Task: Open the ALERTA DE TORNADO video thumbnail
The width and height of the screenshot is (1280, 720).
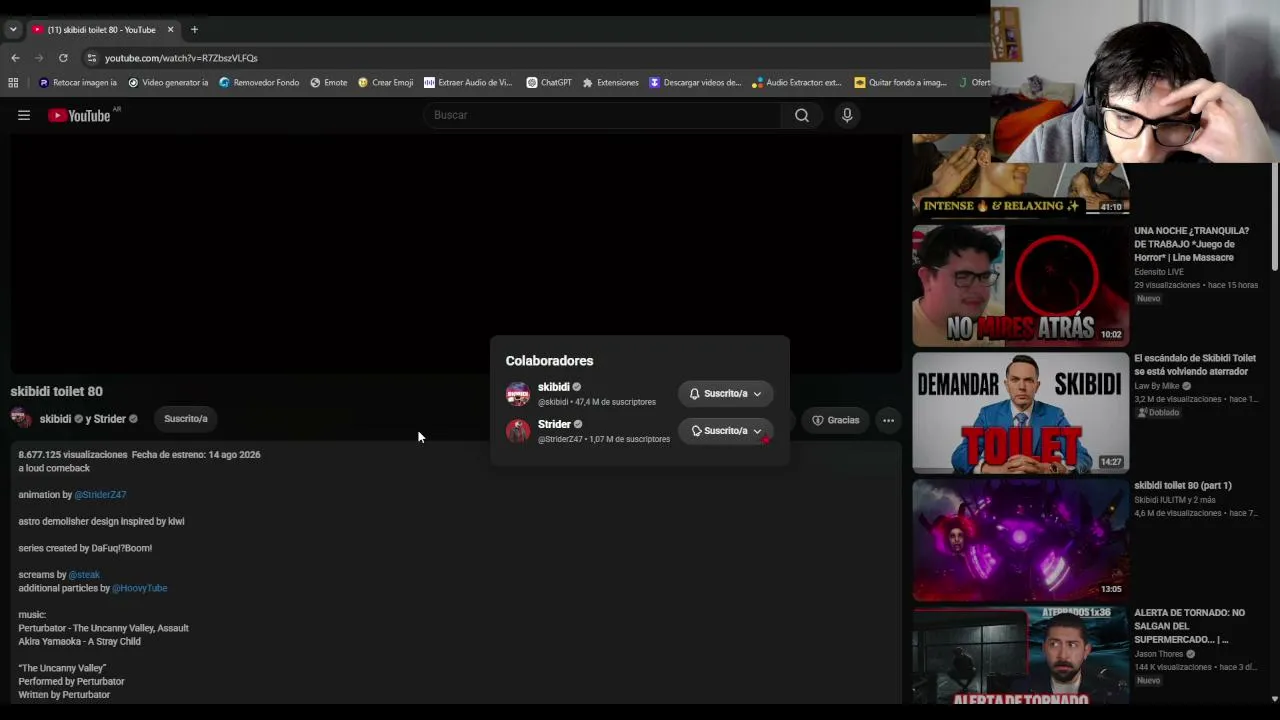Action: [1020, 655]
